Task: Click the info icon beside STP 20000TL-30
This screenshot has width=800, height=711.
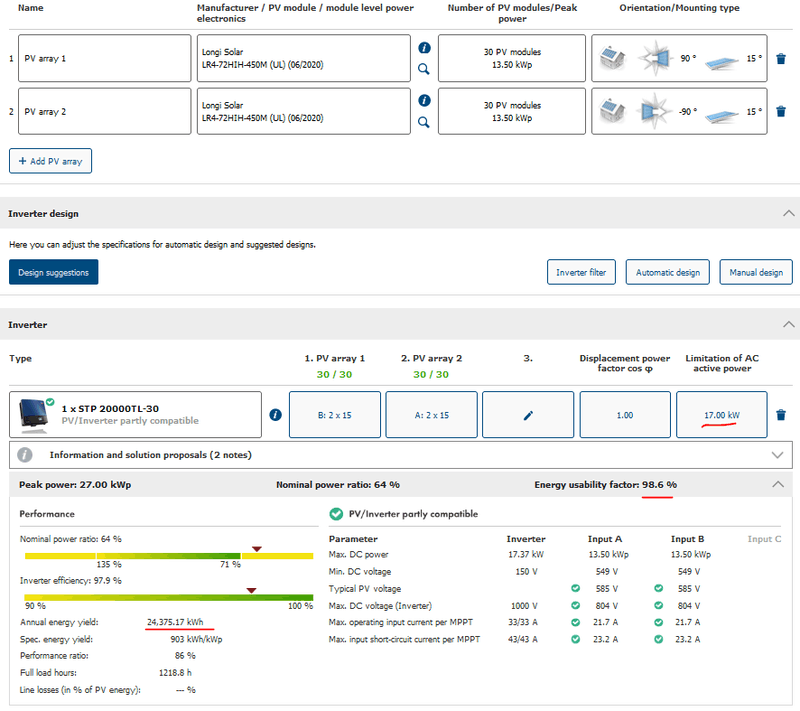Action: point(275,415)
